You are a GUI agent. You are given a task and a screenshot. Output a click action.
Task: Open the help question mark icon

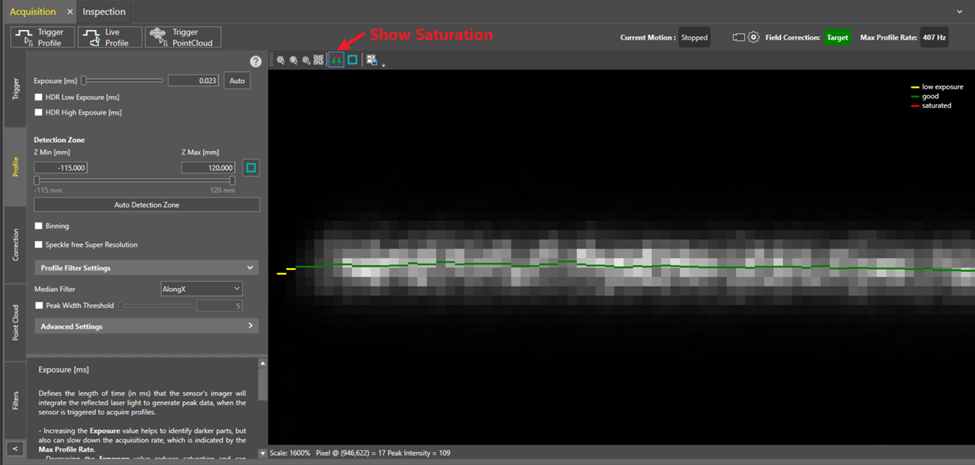point(255,62)
